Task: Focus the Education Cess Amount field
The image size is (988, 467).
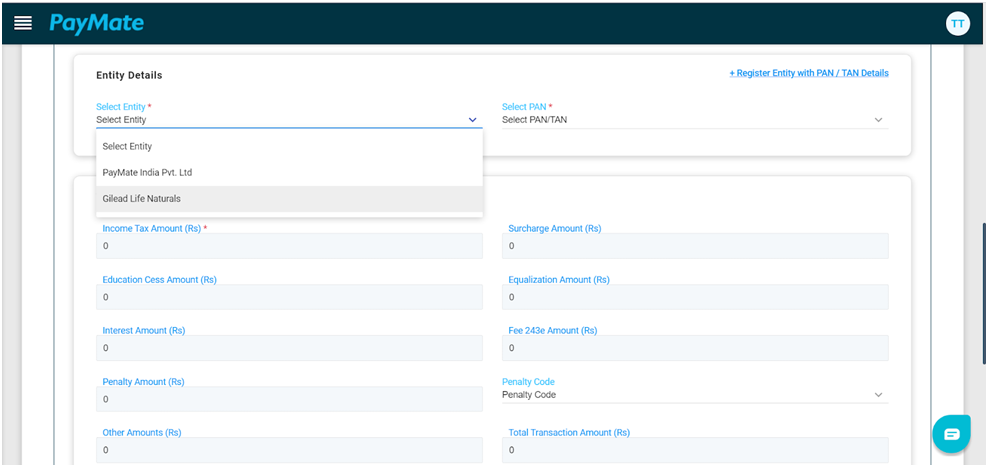Action: click(289, 297)
